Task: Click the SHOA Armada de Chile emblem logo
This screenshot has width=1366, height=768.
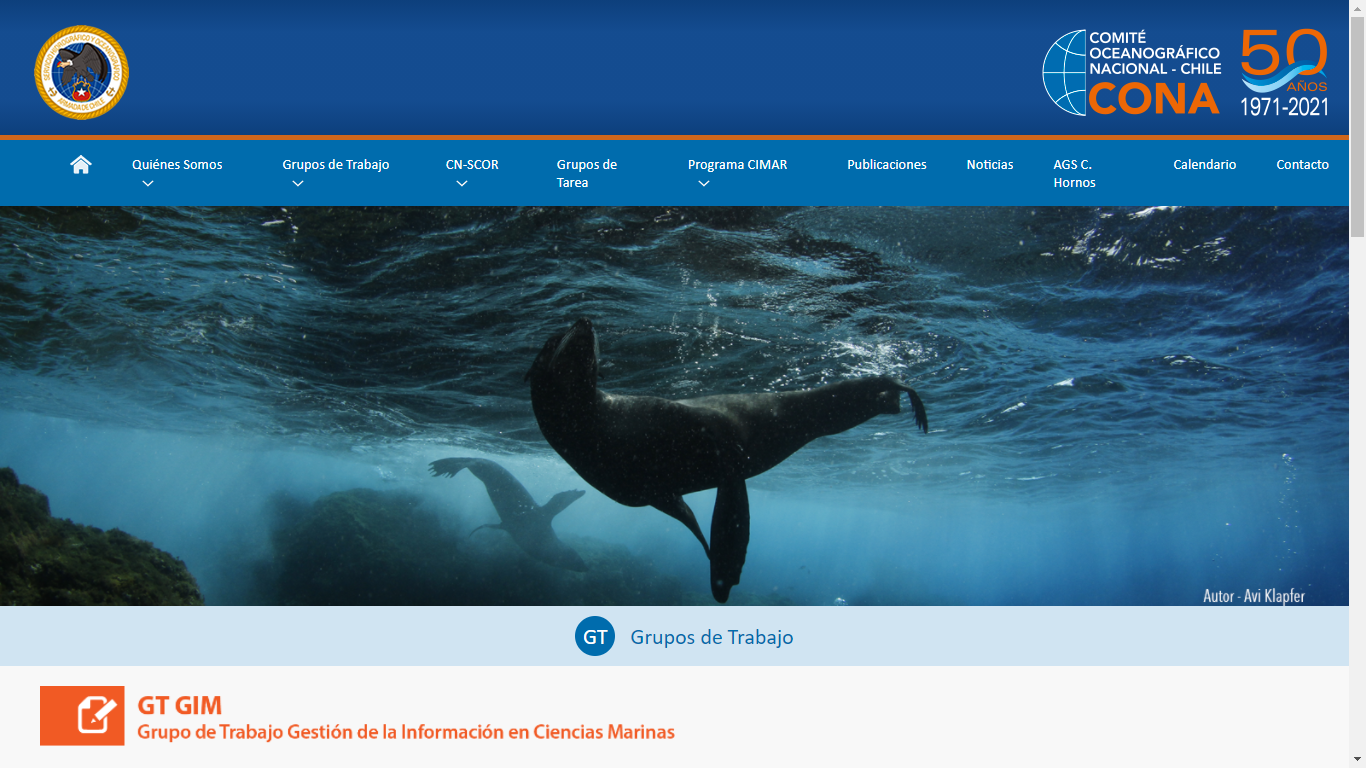Action: 81,73
